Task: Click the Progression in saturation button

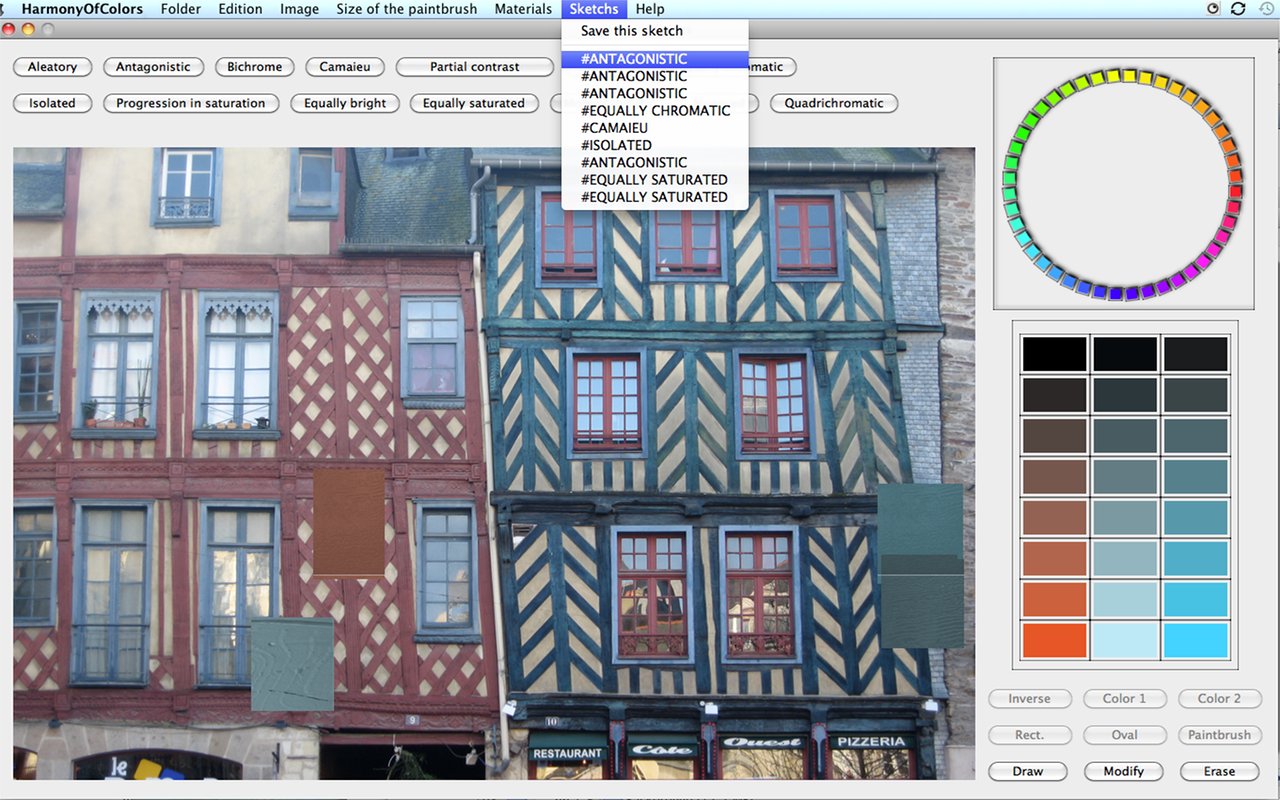Action: click(x=190, y=103)
